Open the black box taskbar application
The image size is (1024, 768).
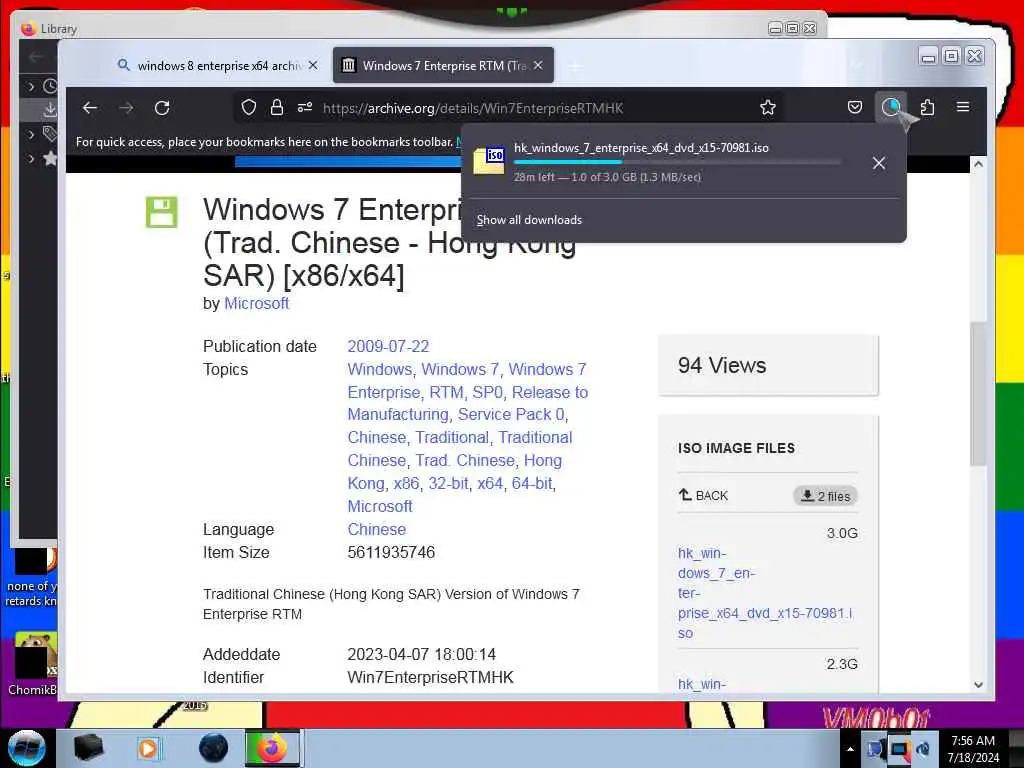tap(88, 748)
